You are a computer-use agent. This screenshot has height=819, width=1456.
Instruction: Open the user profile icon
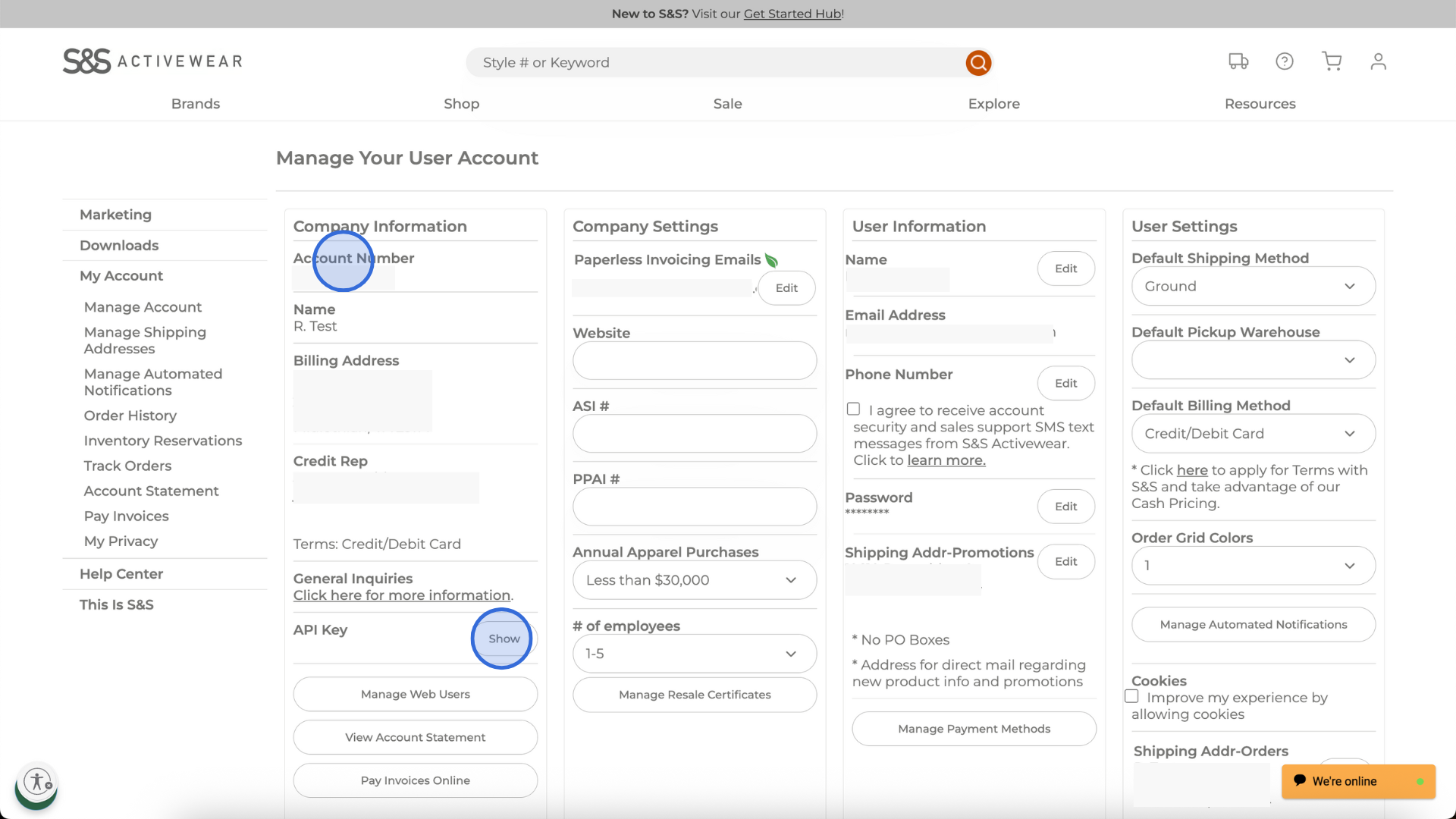point(1379,61)
